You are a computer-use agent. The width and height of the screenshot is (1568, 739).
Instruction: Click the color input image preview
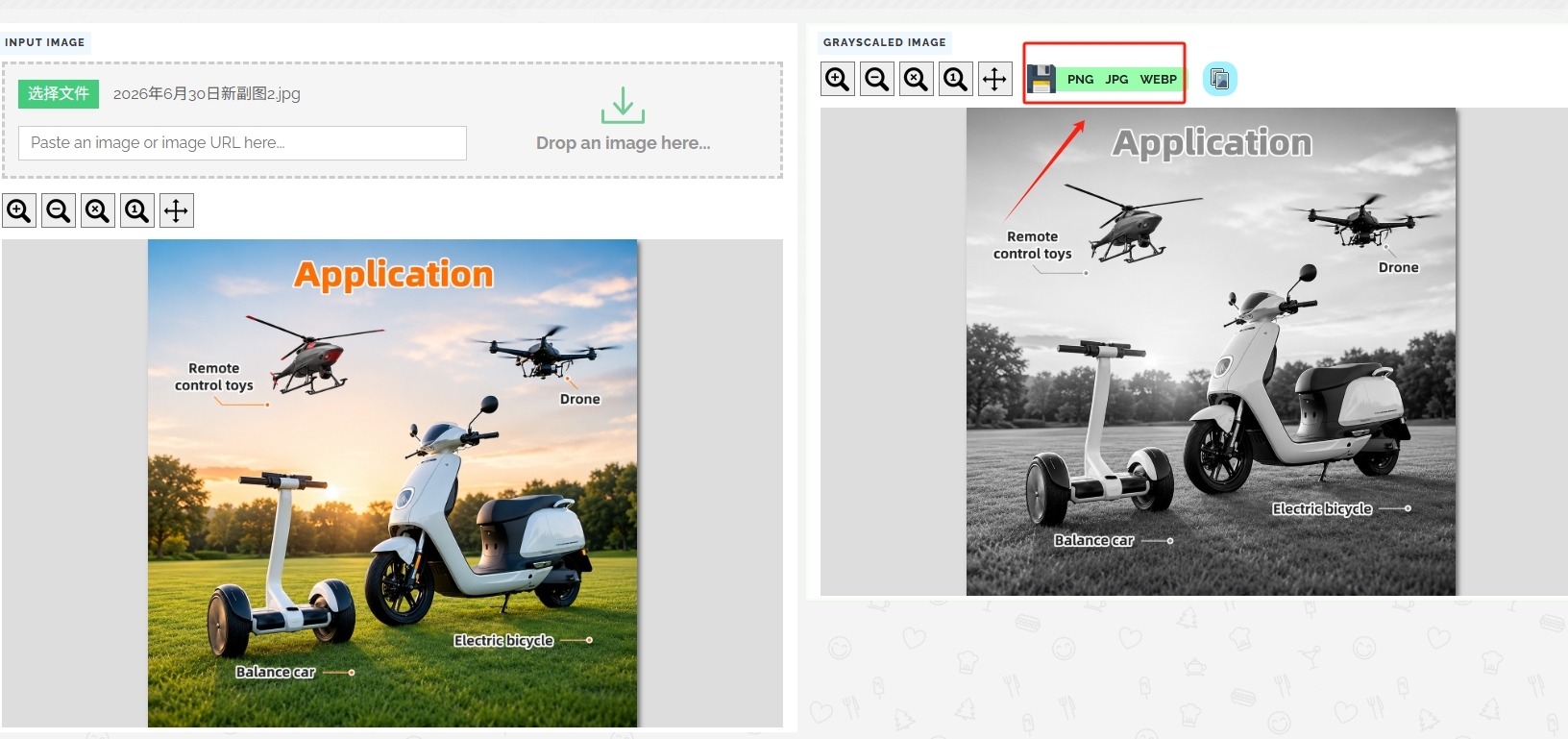[x=392, y=483]
